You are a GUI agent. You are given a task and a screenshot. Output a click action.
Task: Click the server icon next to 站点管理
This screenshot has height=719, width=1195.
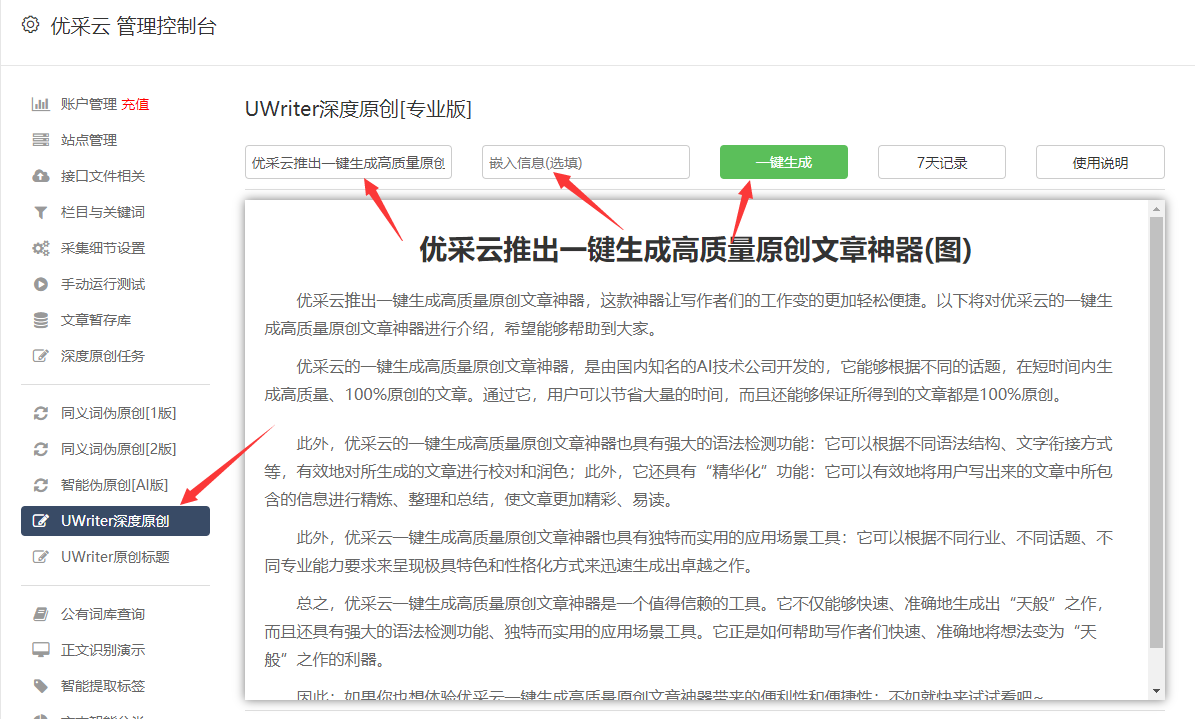point(41,140)
